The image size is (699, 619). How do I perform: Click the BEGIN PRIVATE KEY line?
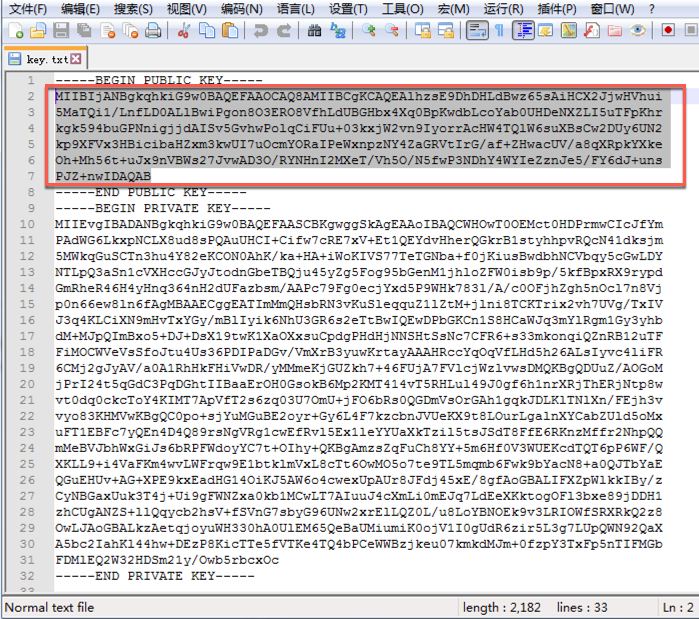pos(163,208)
